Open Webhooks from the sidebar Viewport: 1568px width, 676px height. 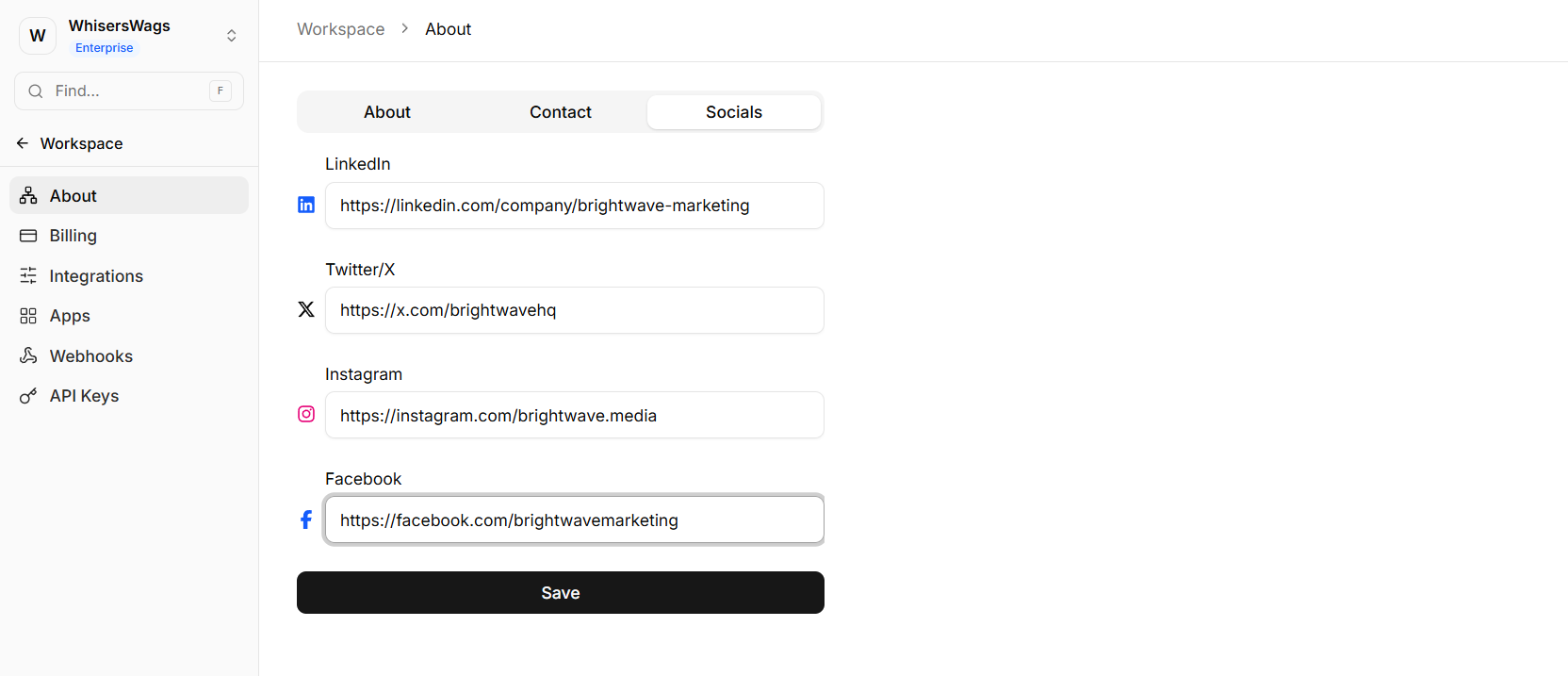coord(90,356)
